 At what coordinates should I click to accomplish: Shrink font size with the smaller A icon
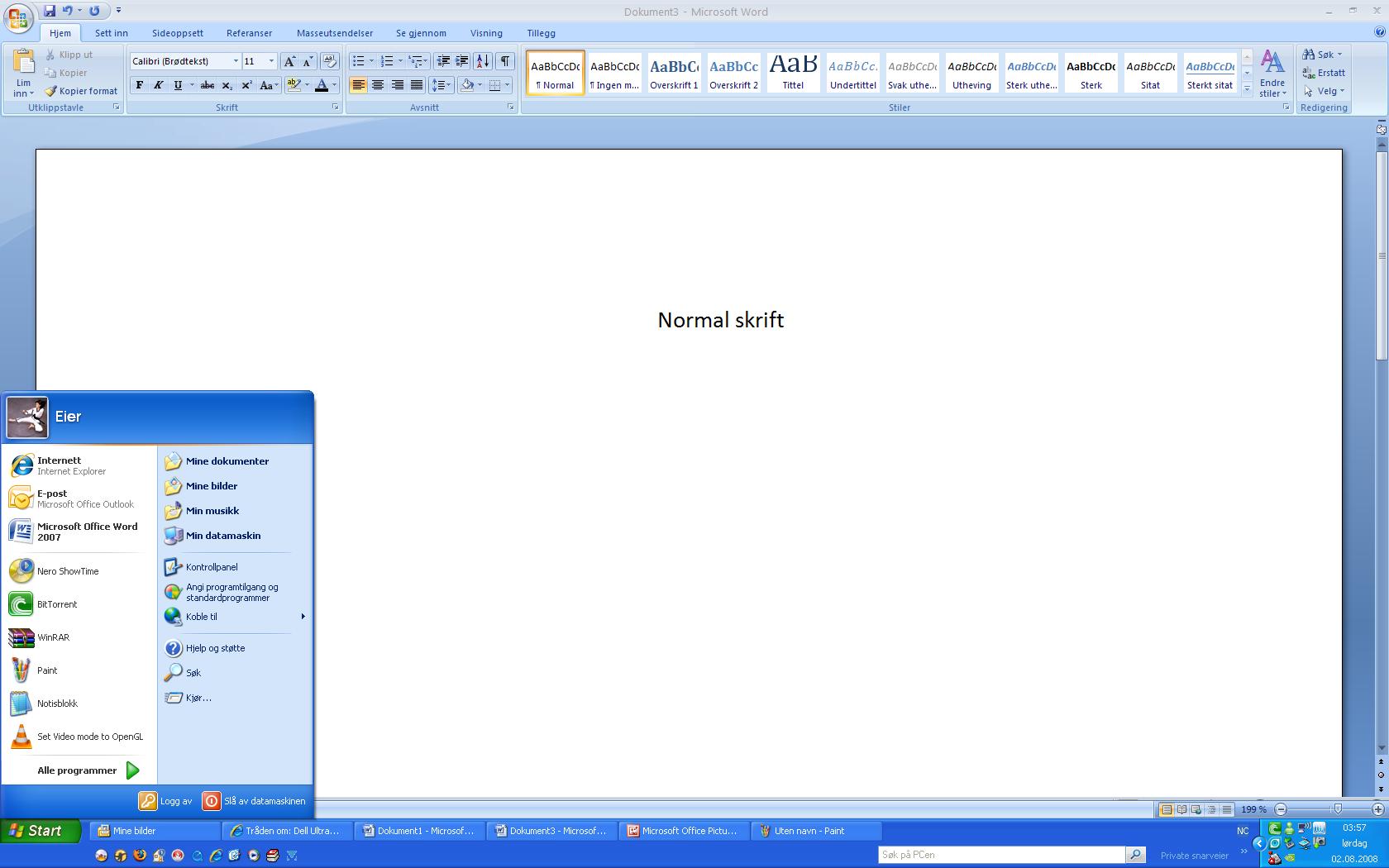[308, 61]
